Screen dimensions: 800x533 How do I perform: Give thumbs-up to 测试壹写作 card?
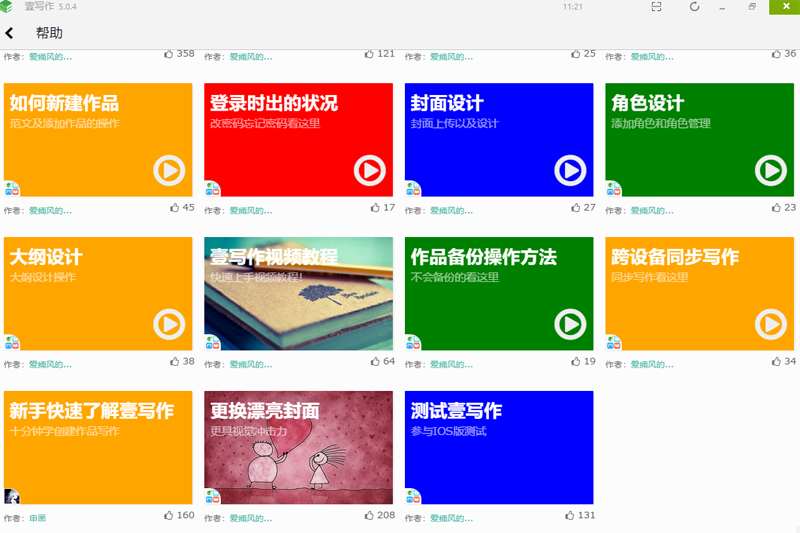click(571, 515)
